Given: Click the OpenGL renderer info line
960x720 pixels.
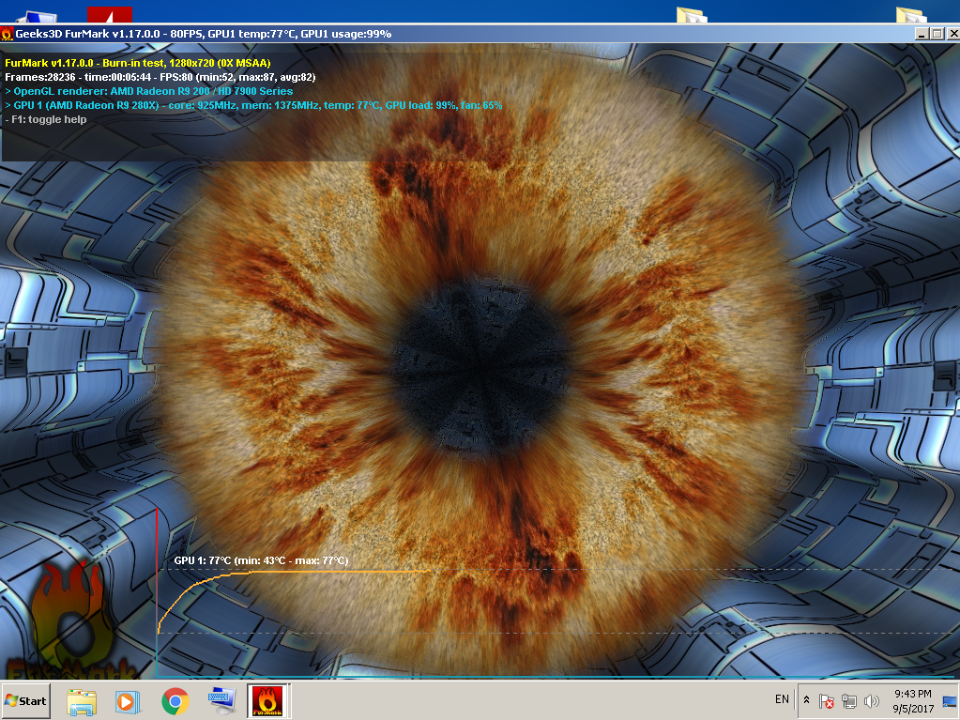Looking at the screenshot, I should 149,91.
